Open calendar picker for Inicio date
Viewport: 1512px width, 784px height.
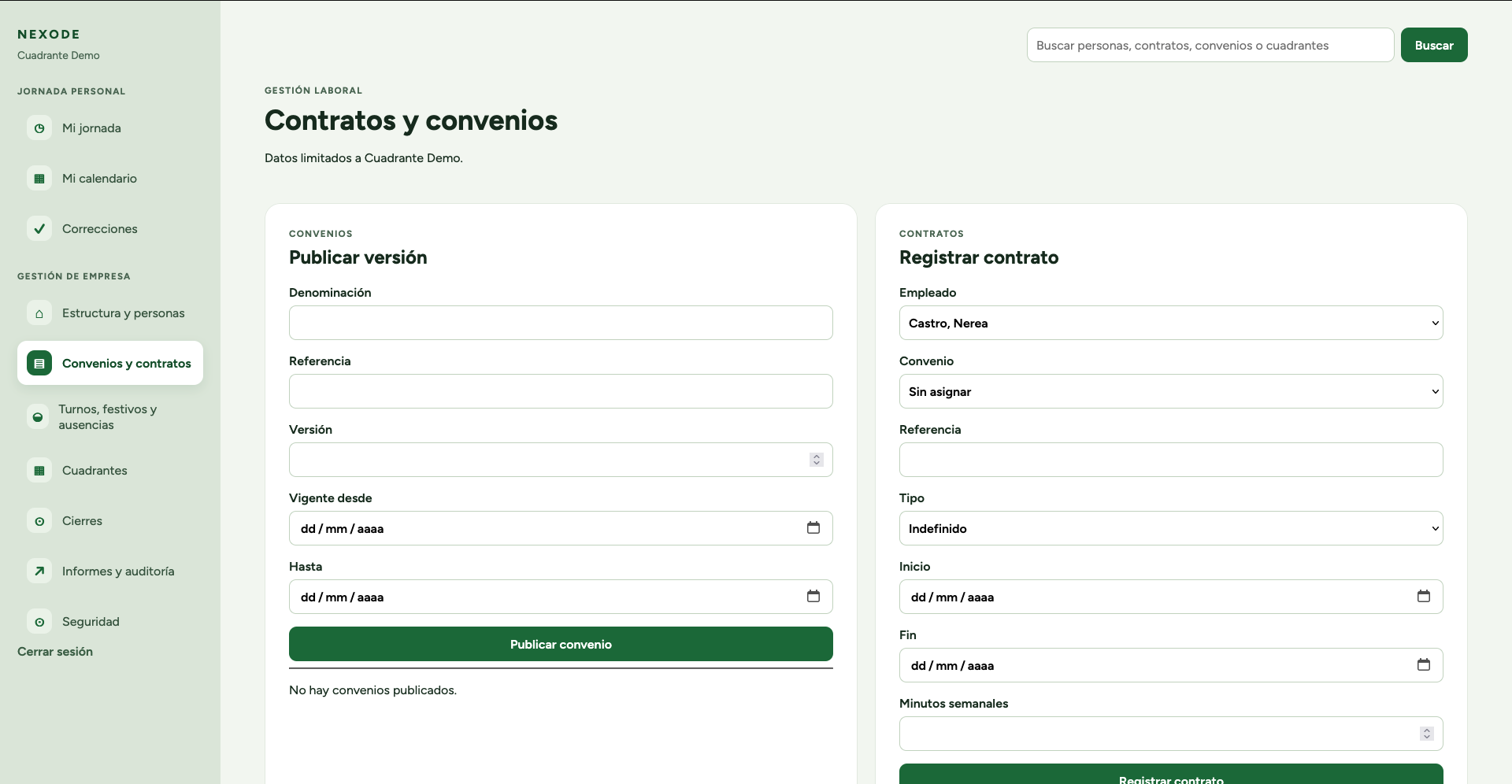[1424, 596]
